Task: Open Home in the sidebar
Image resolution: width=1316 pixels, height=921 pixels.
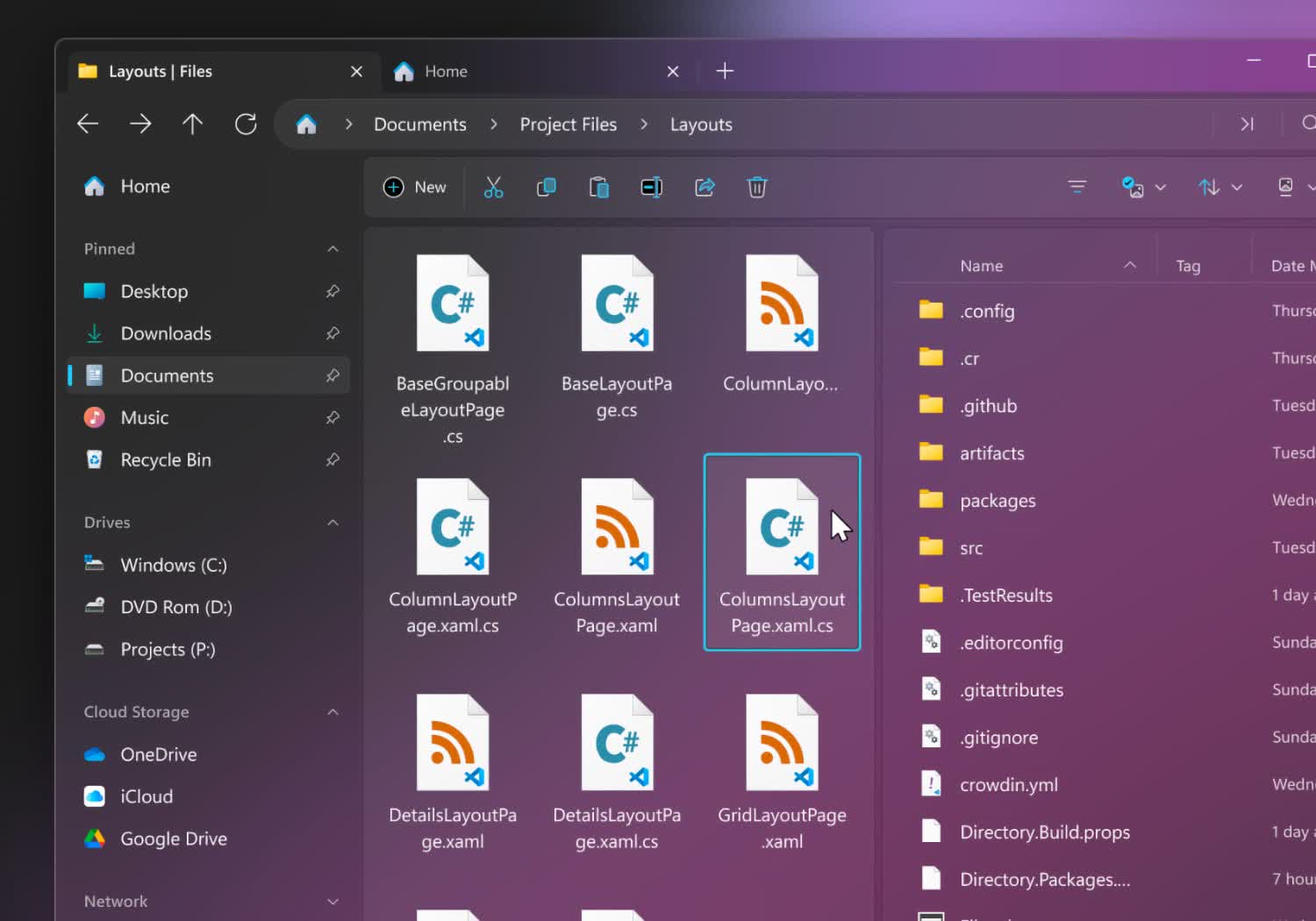Action: tap(208, 186)
